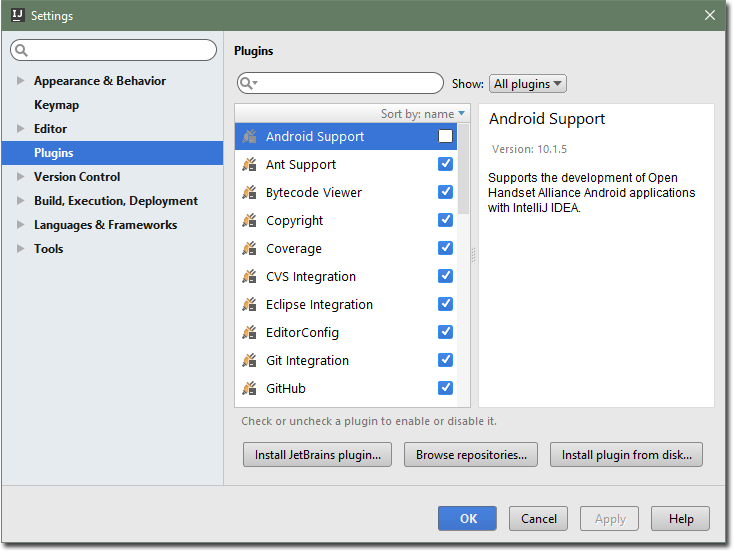
Task: Expand Languages & Frameworks node
Action: coord(20,225)
